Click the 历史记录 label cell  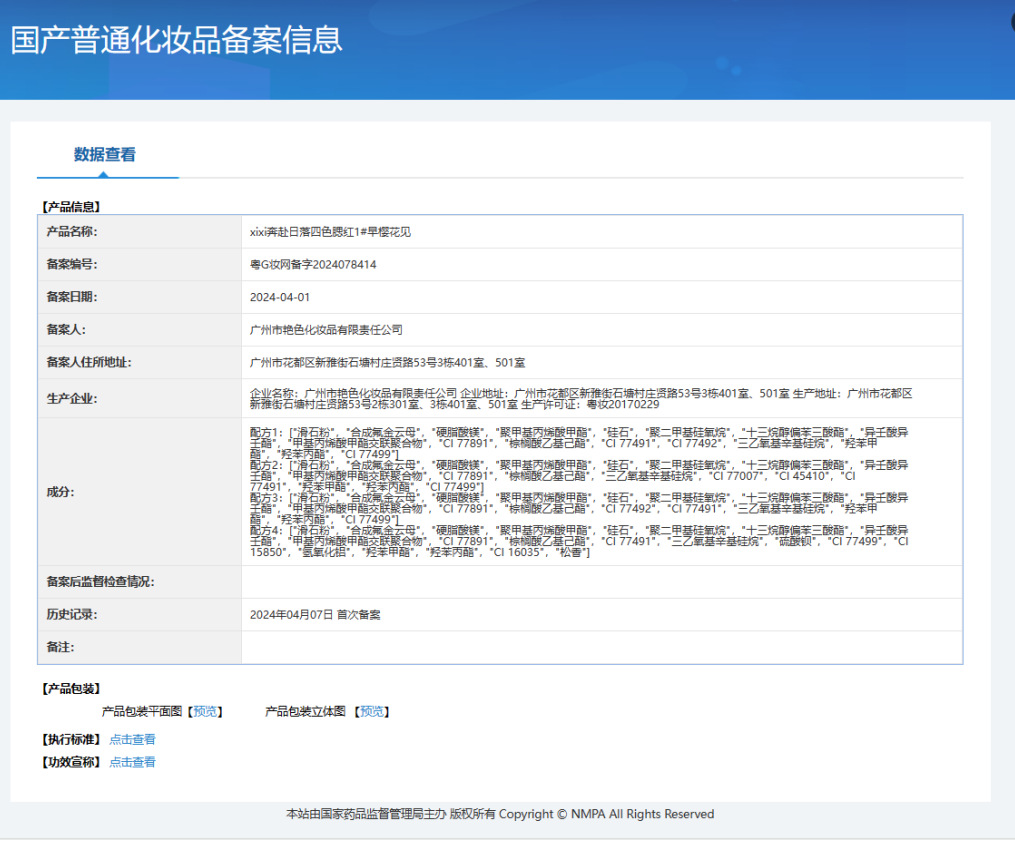140,615
